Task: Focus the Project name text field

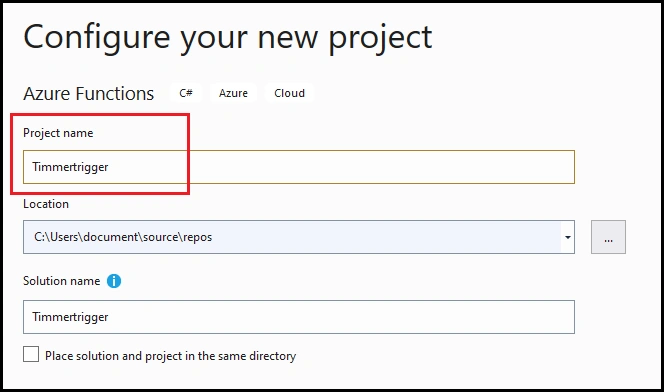Action: (299, 167)
